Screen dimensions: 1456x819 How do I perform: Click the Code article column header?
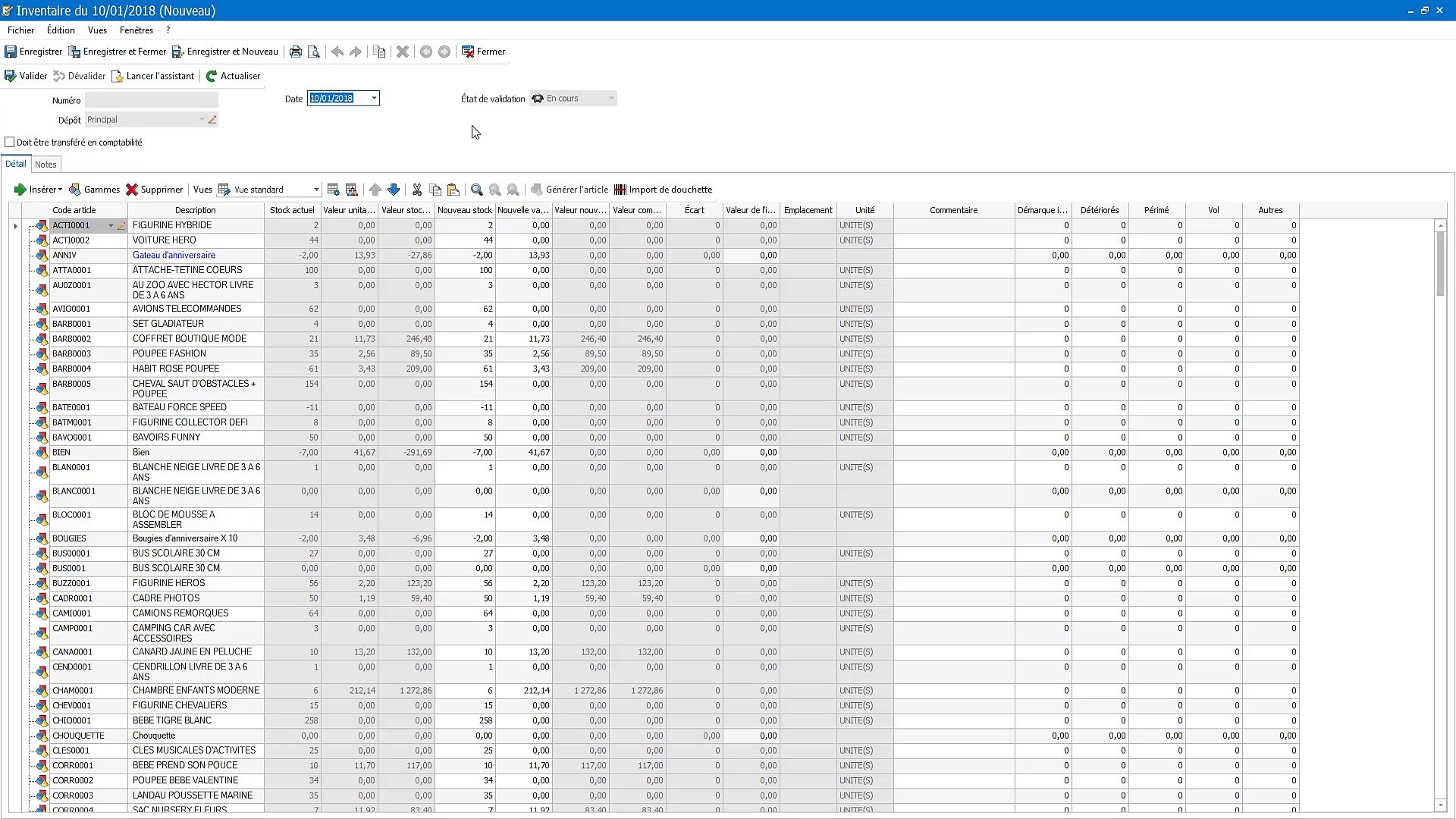pos(74,210)
